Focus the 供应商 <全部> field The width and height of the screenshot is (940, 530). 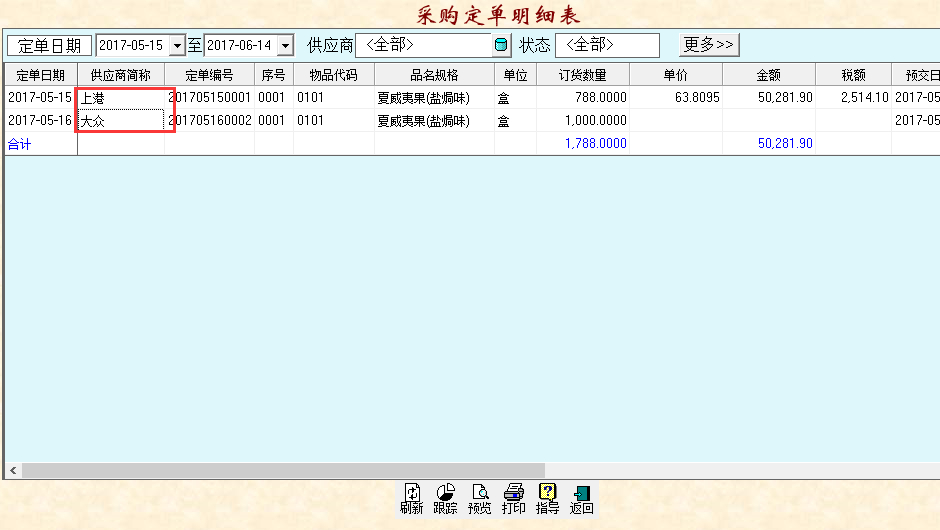click(424, 45)
